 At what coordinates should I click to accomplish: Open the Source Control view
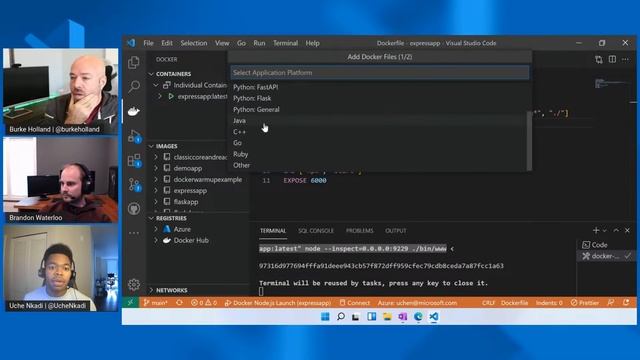click(134, 184)
